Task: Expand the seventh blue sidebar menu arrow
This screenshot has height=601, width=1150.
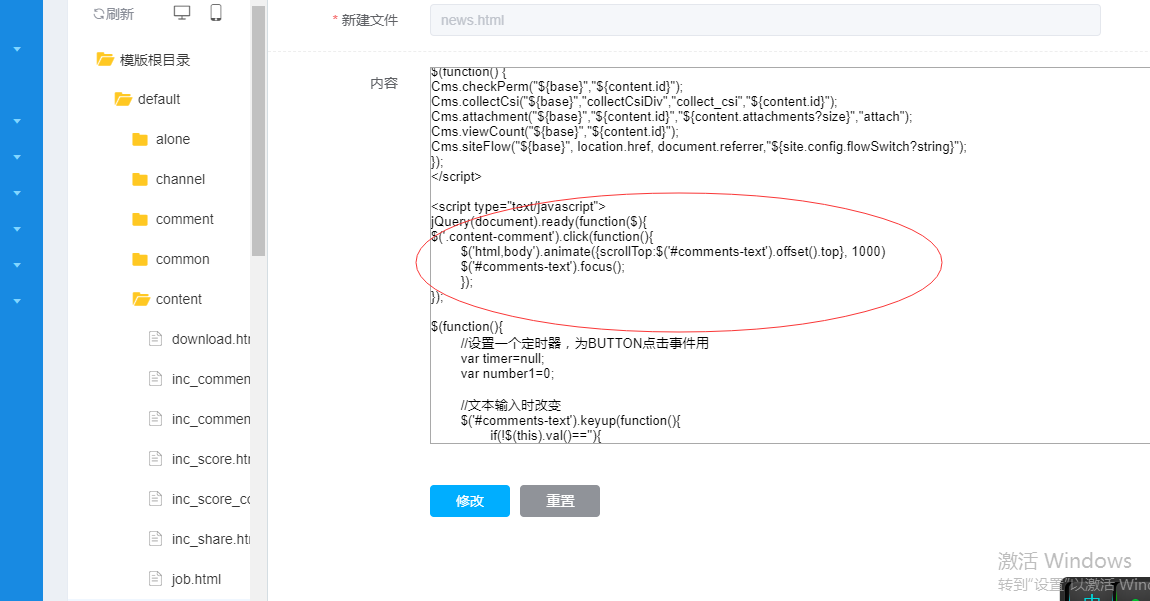Action: [17, 301]
